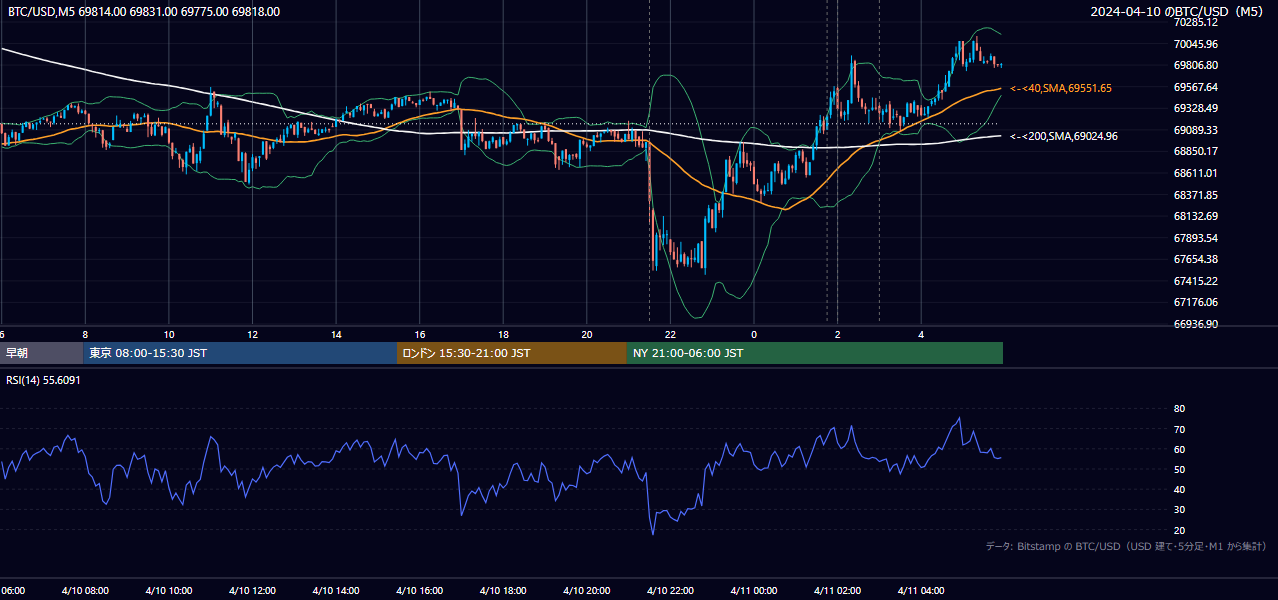Click hour label 14 under the candlestick chart

336,334
